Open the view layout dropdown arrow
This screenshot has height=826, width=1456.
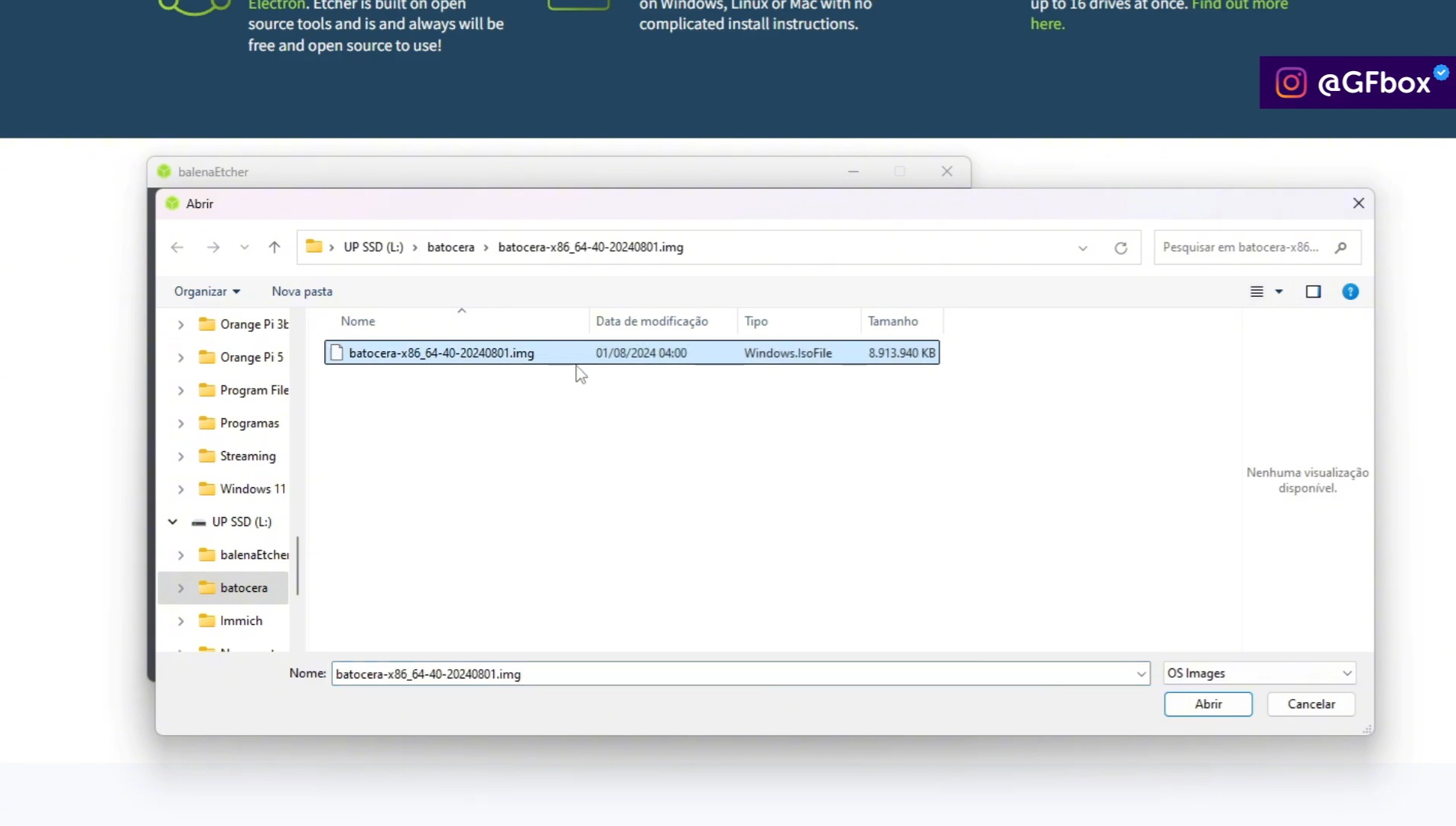[1278, 291]
